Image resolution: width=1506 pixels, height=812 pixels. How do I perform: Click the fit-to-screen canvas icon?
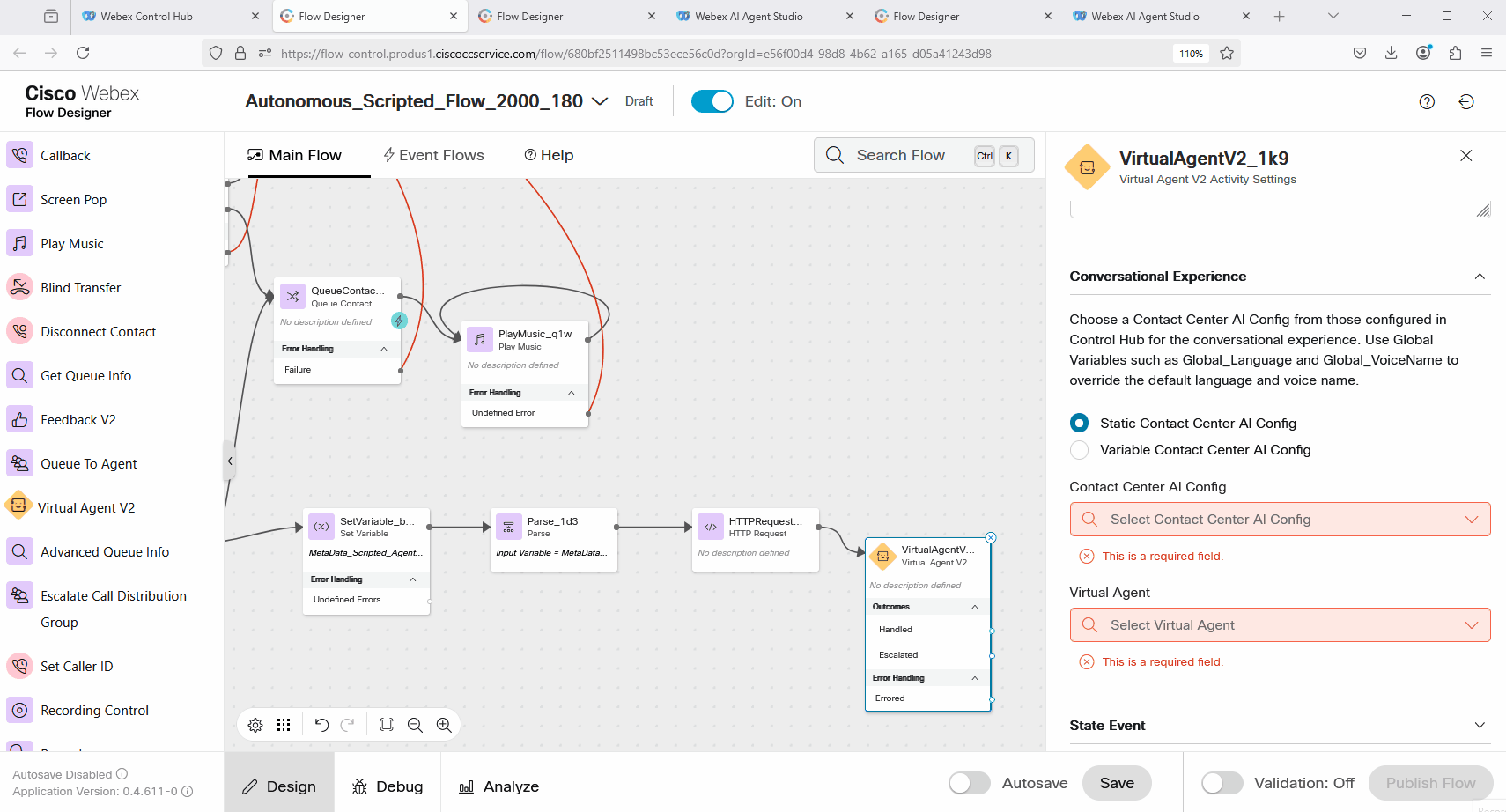[386, 725]
